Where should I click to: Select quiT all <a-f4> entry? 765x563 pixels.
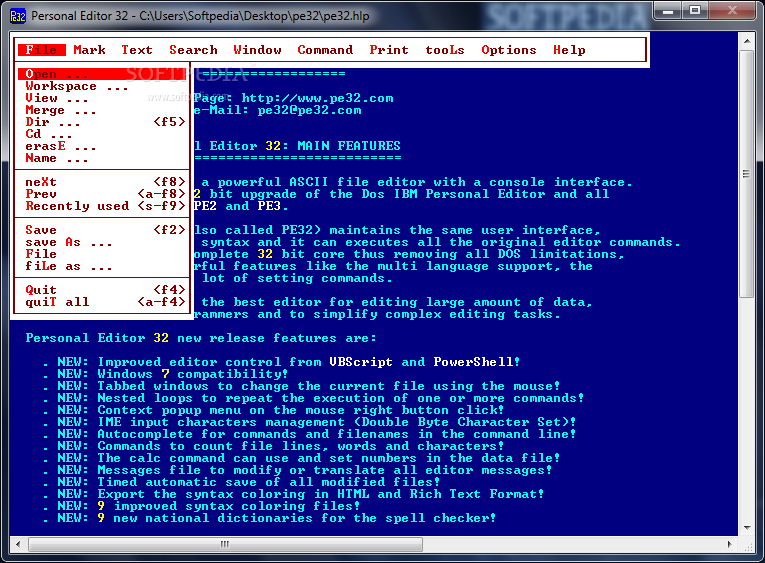coord(102,302)
